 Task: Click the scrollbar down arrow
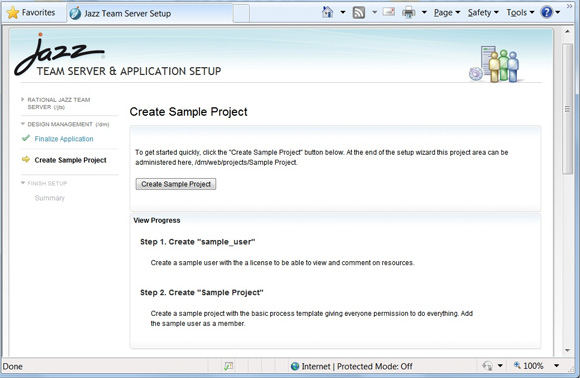pos(567,350)
